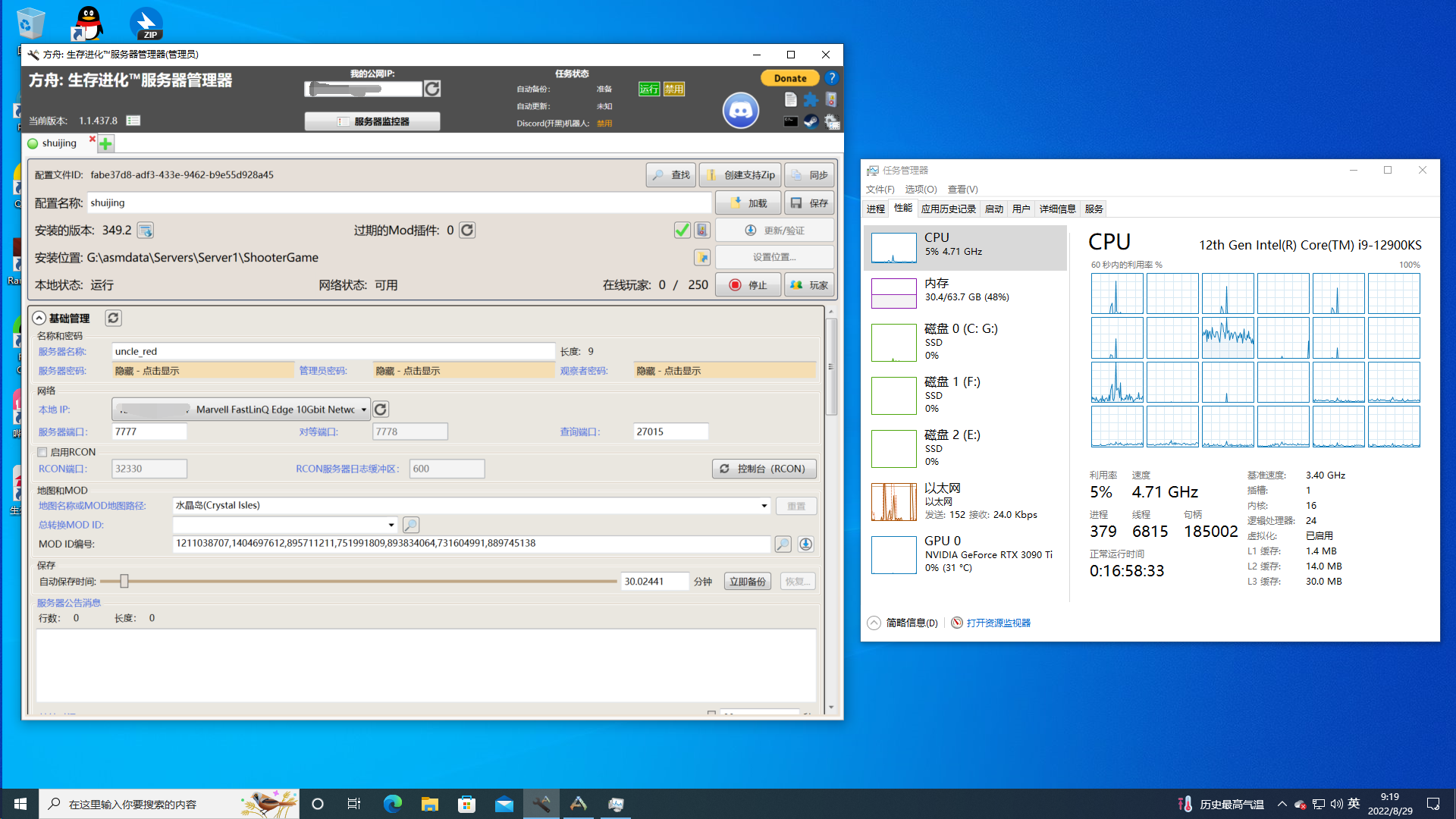Open the Discord round icon

(741, 111)
